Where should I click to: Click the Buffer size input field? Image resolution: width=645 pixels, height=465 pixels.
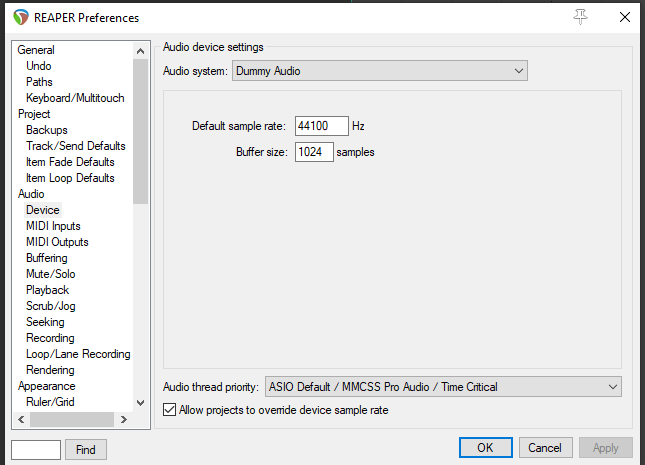click(314, 152)
